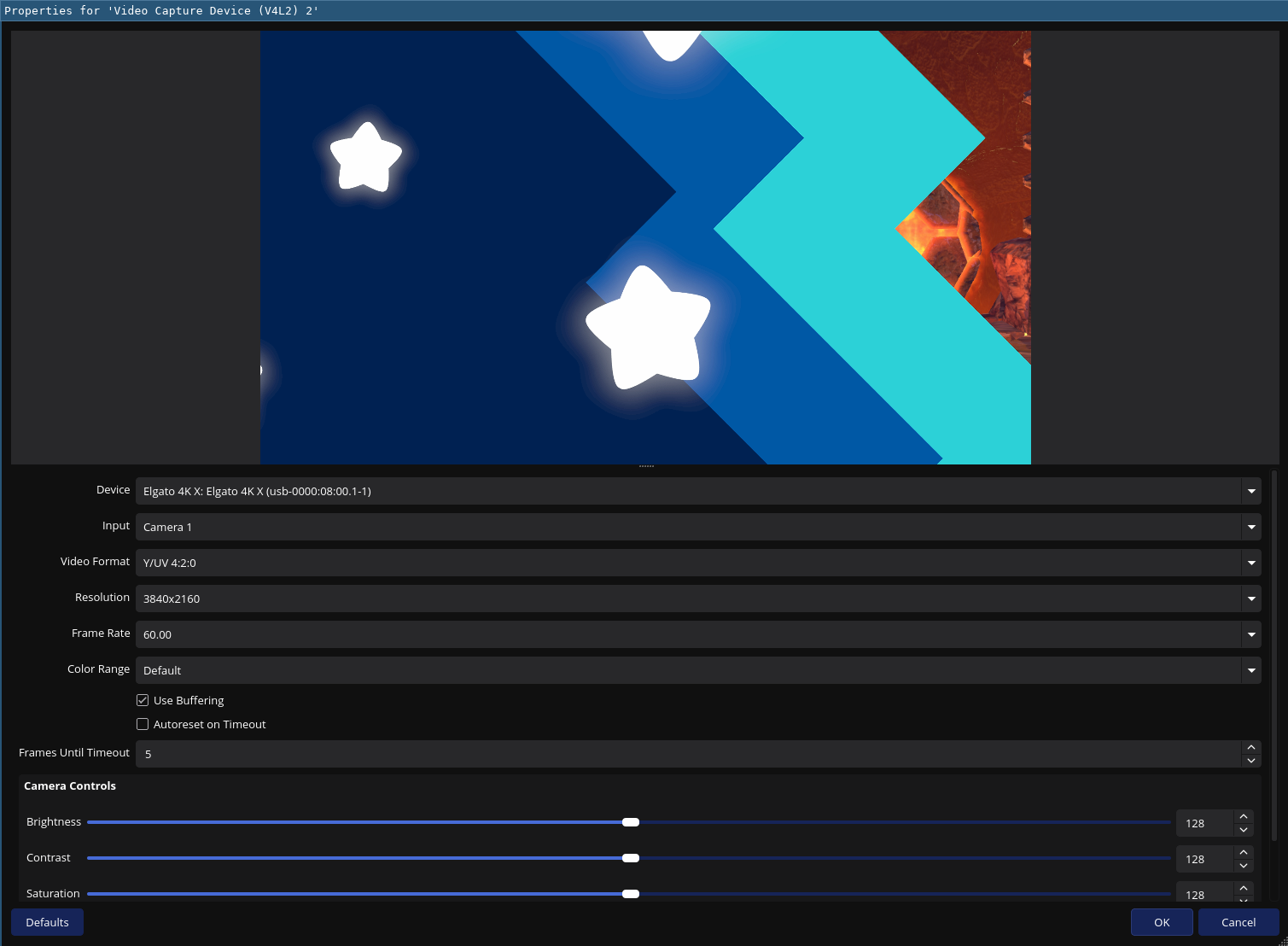Click the Brightness slider handle

coord(631,822)
